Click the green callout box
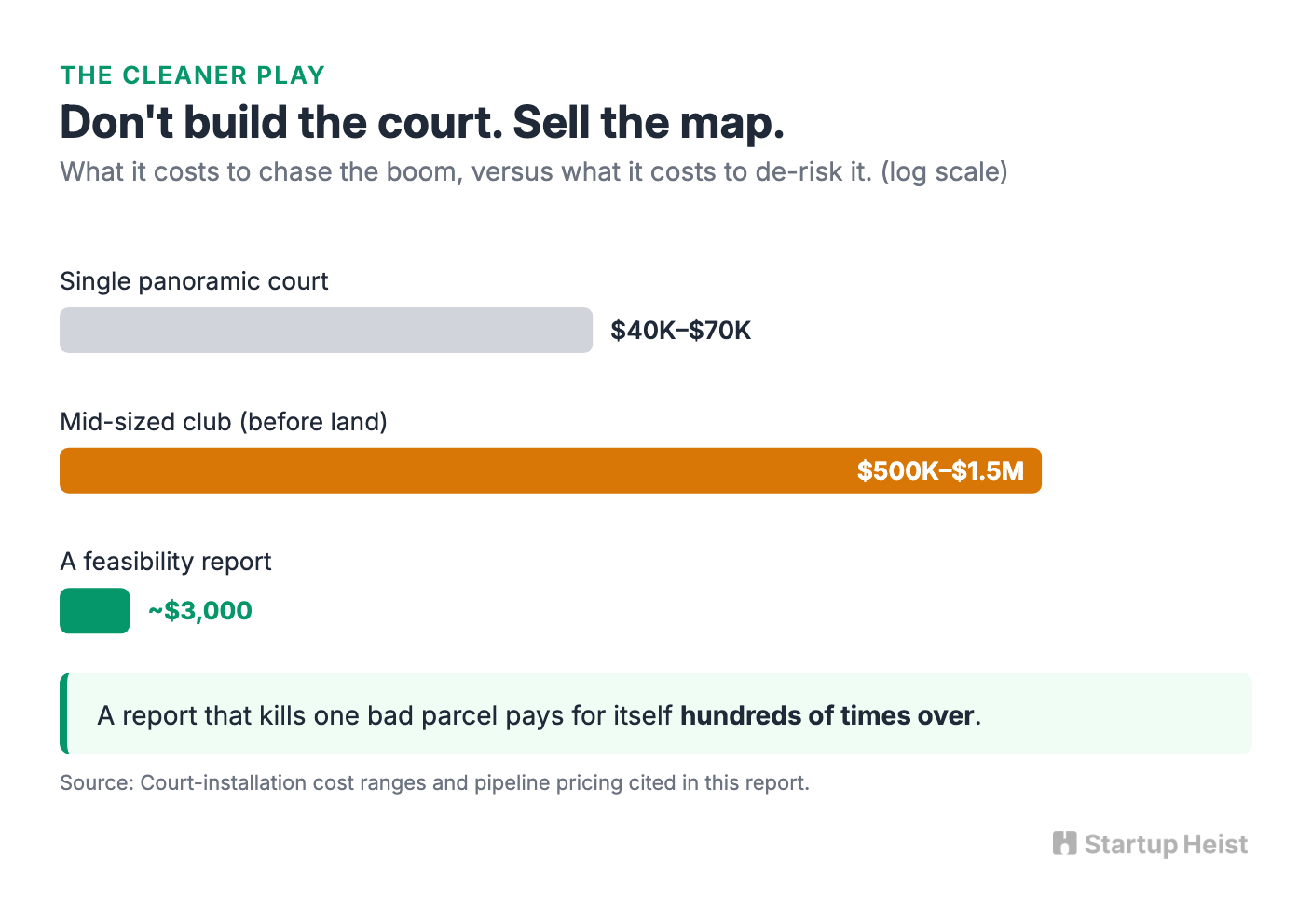This screenshot has height=924, width=1312. click(656, 713)
